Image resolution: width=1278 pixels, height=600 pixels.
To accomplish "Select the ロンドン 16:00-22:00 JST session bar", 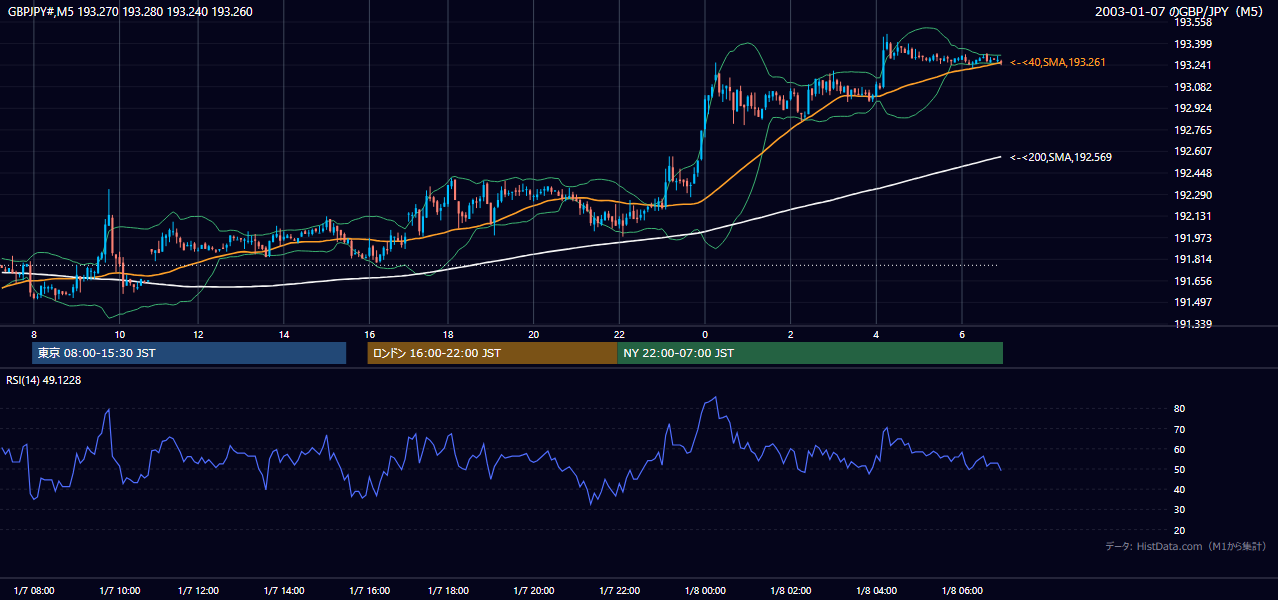I will pos(492,353).
